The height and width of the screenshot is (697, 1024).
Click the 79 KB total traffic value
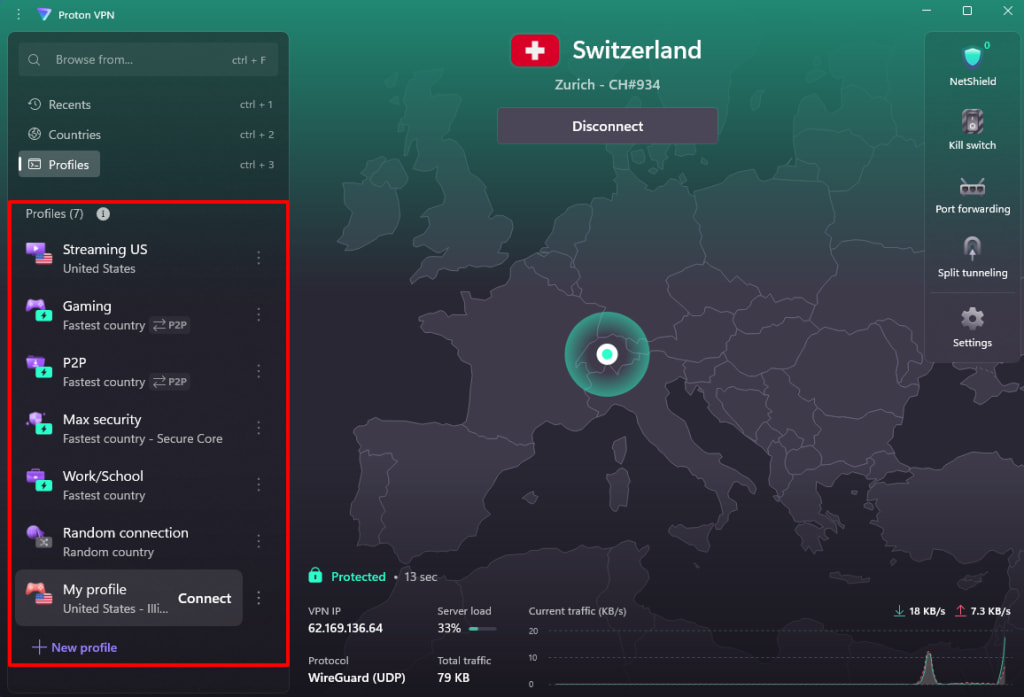point(453,677)
